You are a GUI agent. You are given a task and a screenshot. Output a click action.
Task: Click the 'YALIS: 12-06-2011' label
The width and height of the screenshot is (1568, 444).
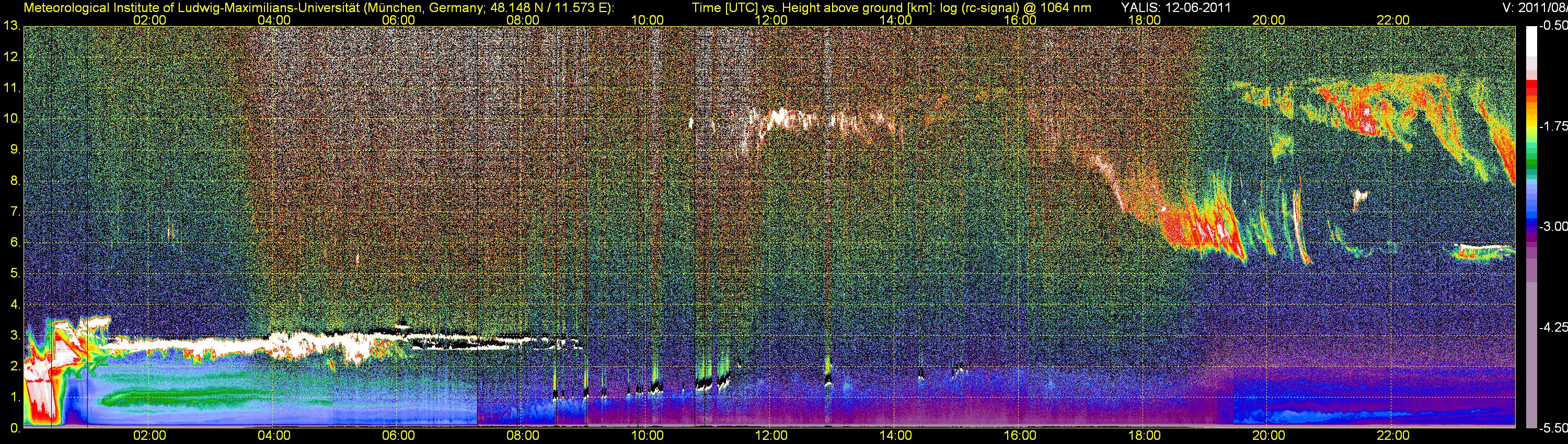1176,8
